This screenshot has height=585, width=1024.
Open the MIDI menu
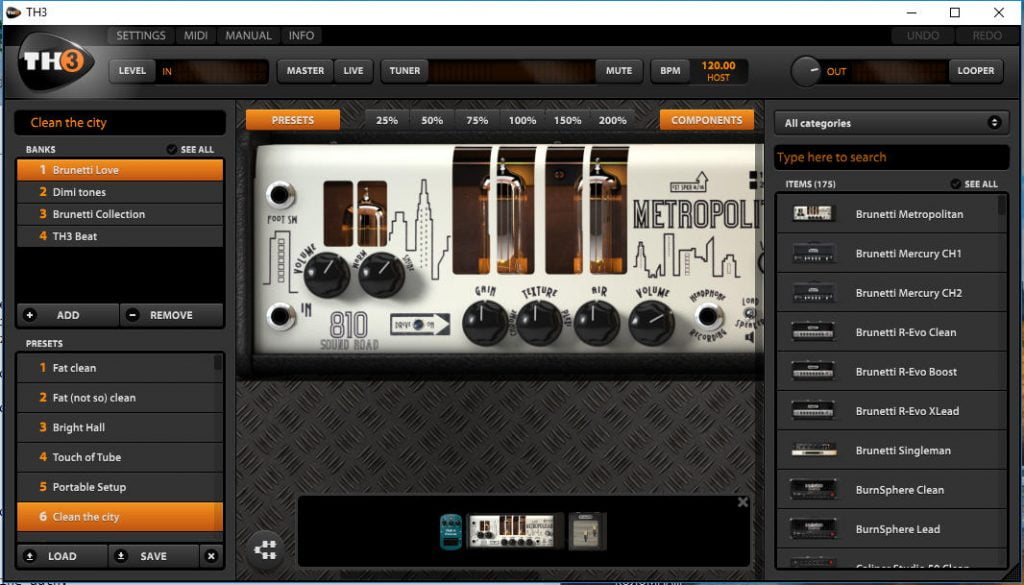195,35
